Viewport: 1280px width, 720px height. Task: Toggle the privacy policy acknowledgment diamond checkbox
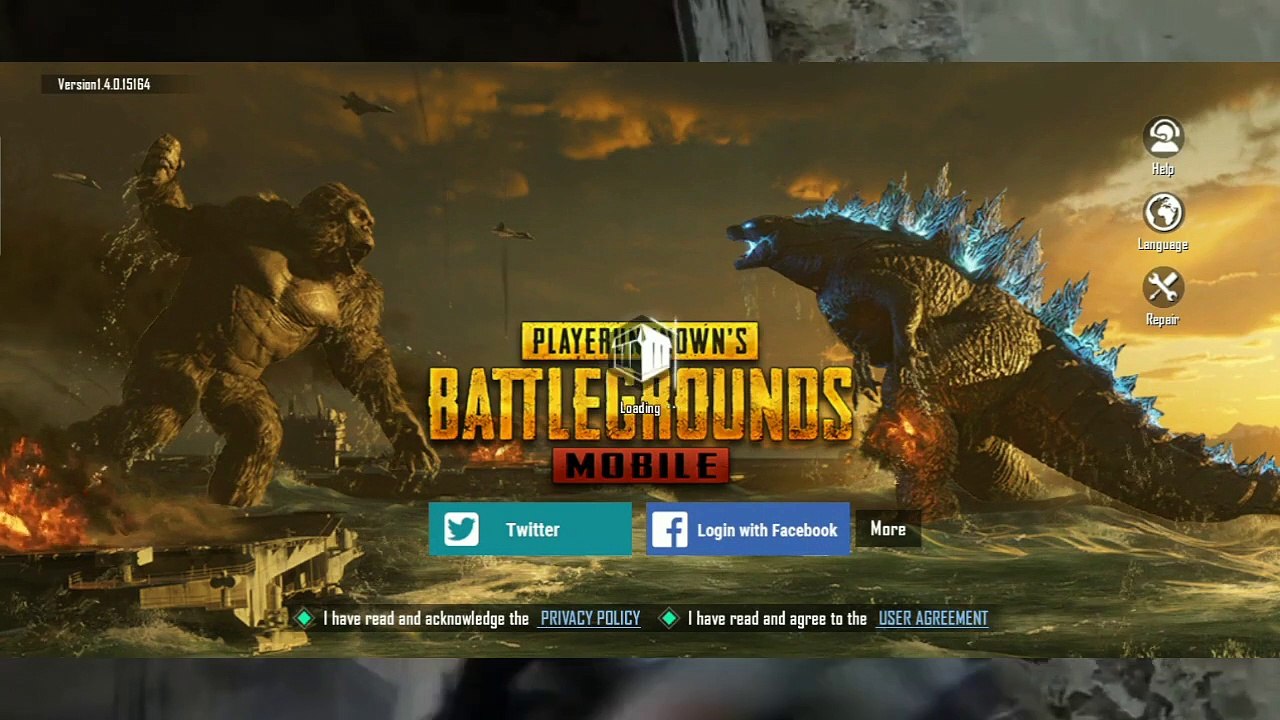tap(304, 618)
